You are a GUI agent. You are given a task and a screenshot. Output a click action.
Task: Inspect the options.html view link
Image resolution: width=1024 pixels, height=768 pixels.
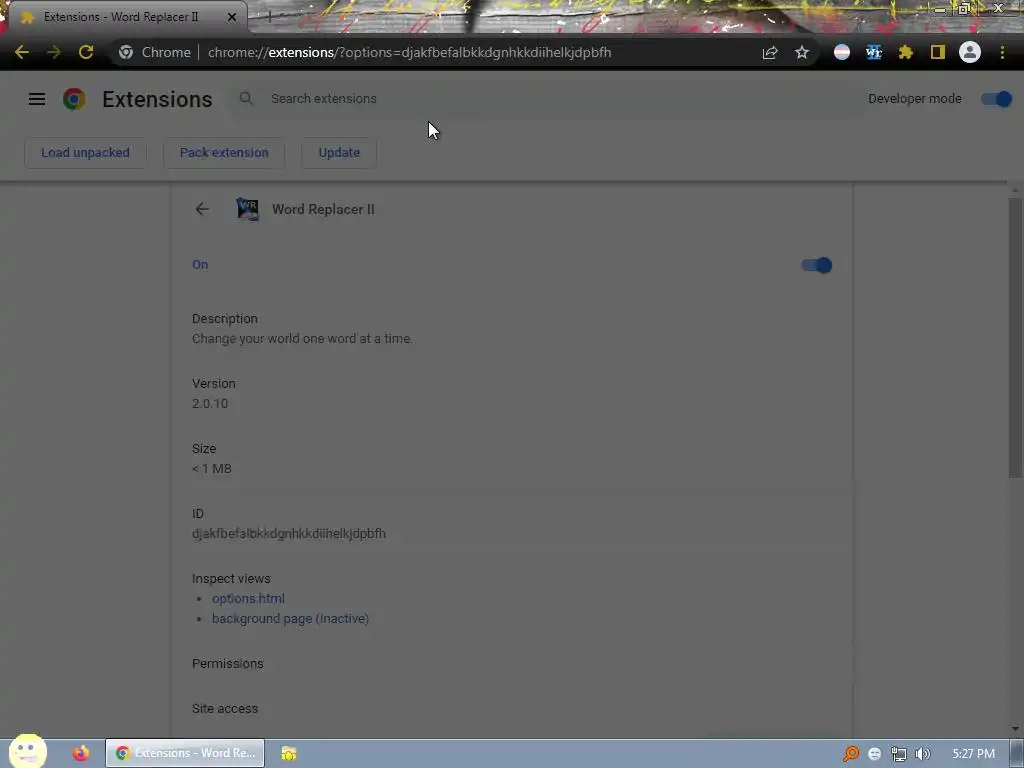pos(248,598)
